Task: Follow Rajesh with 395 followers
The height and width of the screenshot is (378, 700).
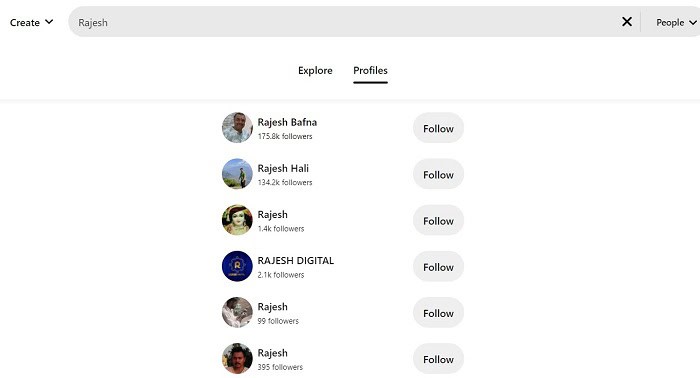Action: (x=438, y=359)
